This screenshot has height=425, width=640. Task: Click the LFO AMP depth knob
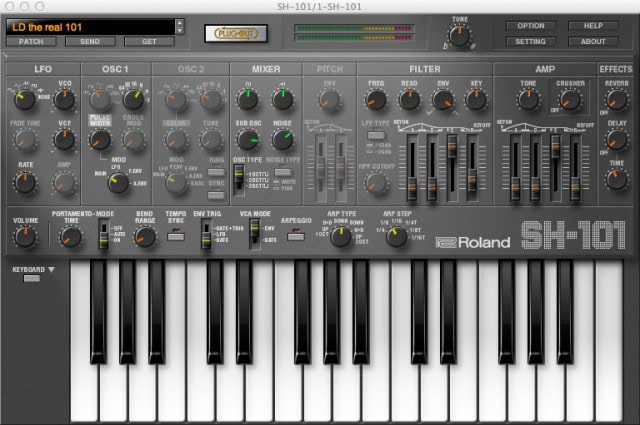pyautogui.click(x=64, y=182)
